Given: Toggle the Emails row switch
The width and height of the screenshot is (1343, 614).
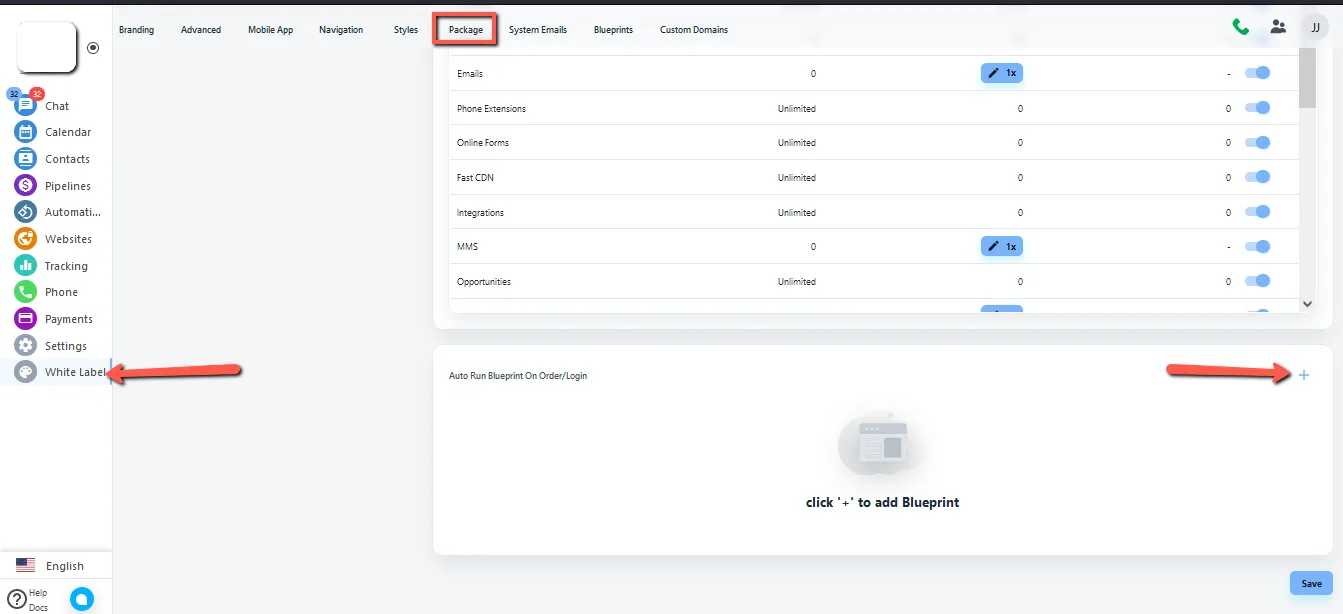Looking at the screenshot, I should tap(1257, 73).
